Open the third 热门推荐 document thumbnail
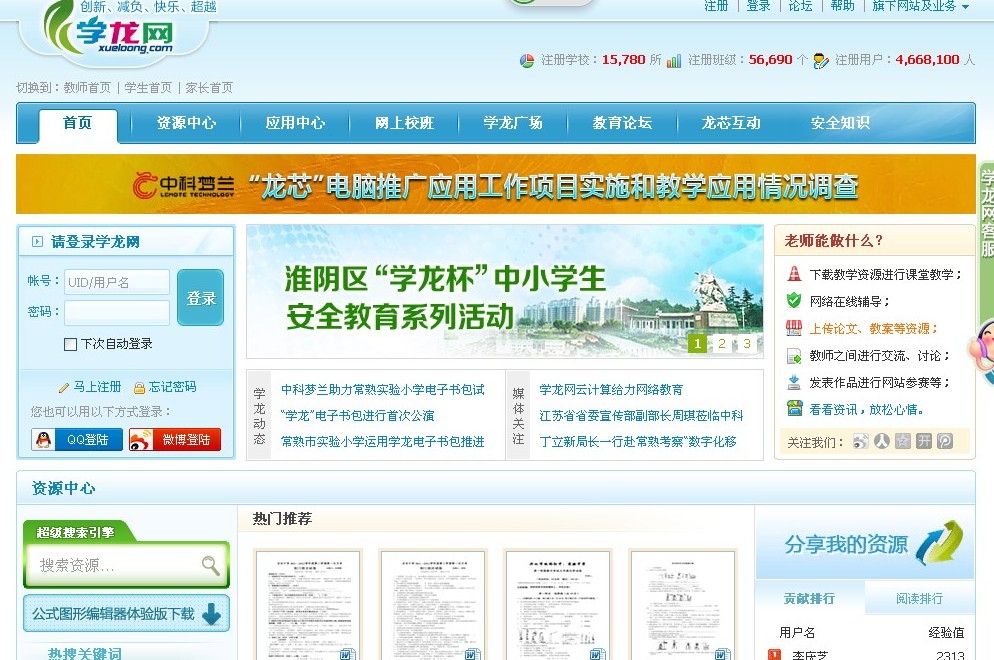 pyautogui.click(x=558, y=605)
